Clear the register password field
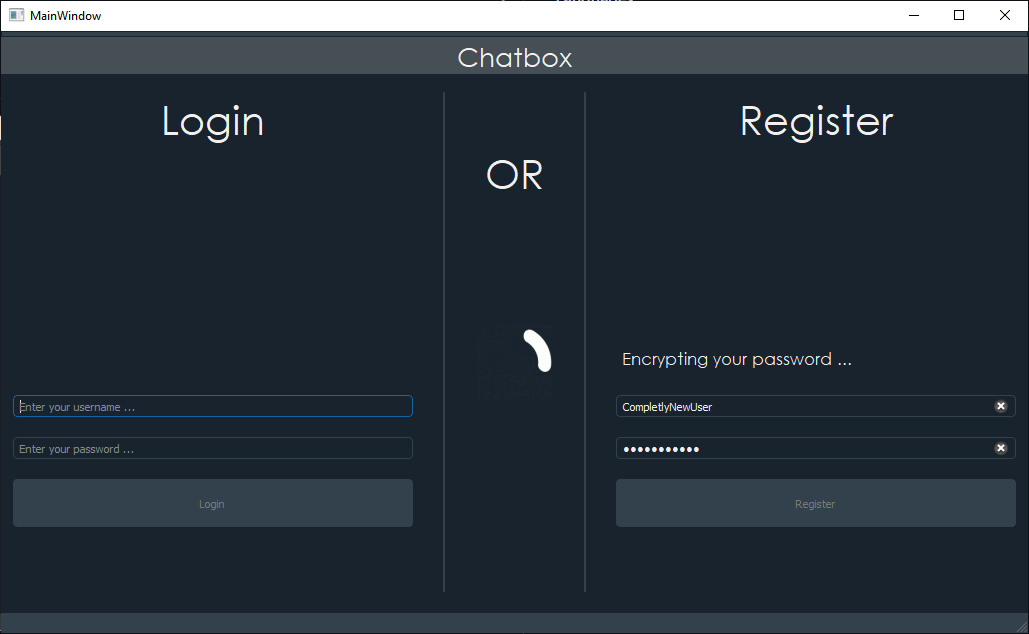The image size is (1029, 634). click(1001, 448)
